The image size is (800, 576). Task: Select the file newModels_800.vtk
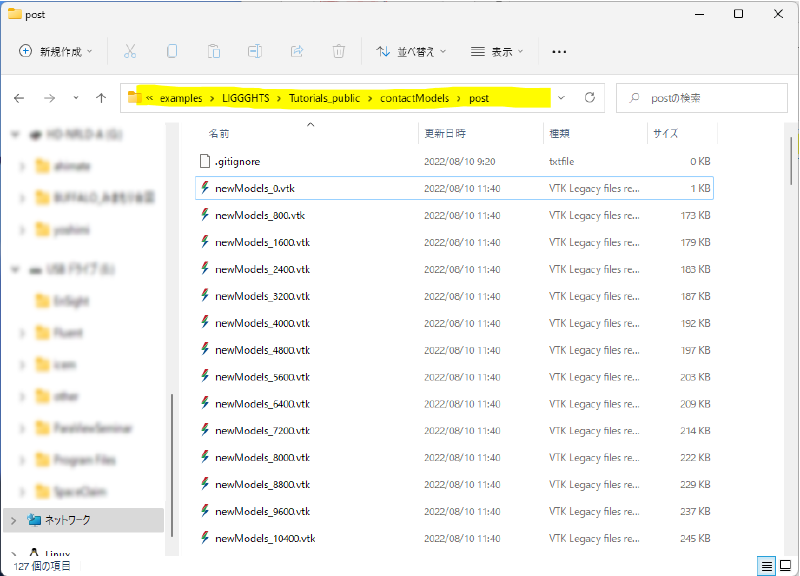pyautogui.click(x=259, y=215)
